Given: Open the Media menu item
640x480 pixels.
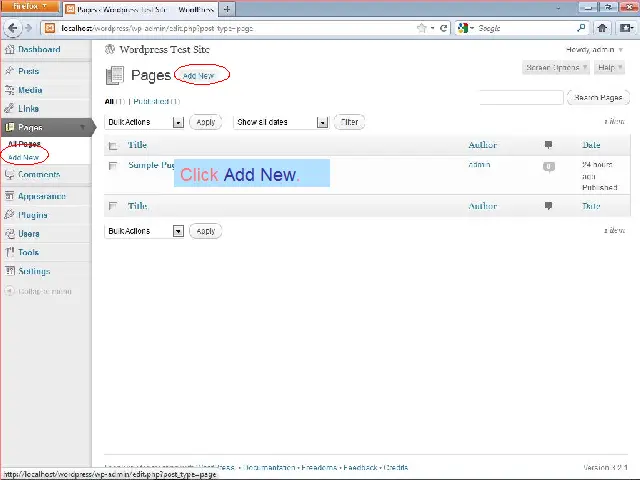Looking at the screenshot, I should [30, 90].
